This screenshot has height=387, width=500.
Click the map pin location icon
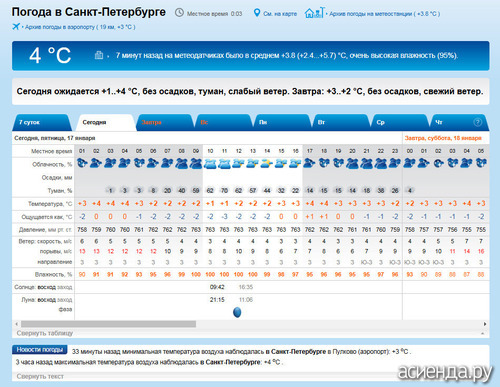point(257,13)
